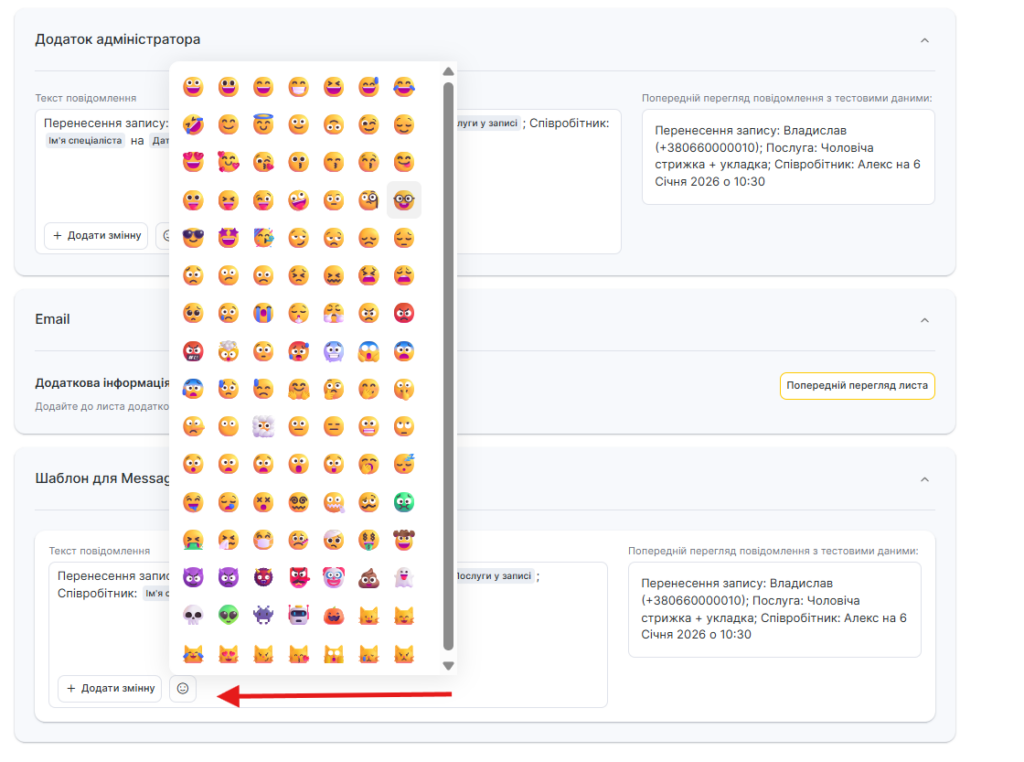
Task: Insert the pile of poo emoji
Action: pyautogui.click(x=369, y=577)
